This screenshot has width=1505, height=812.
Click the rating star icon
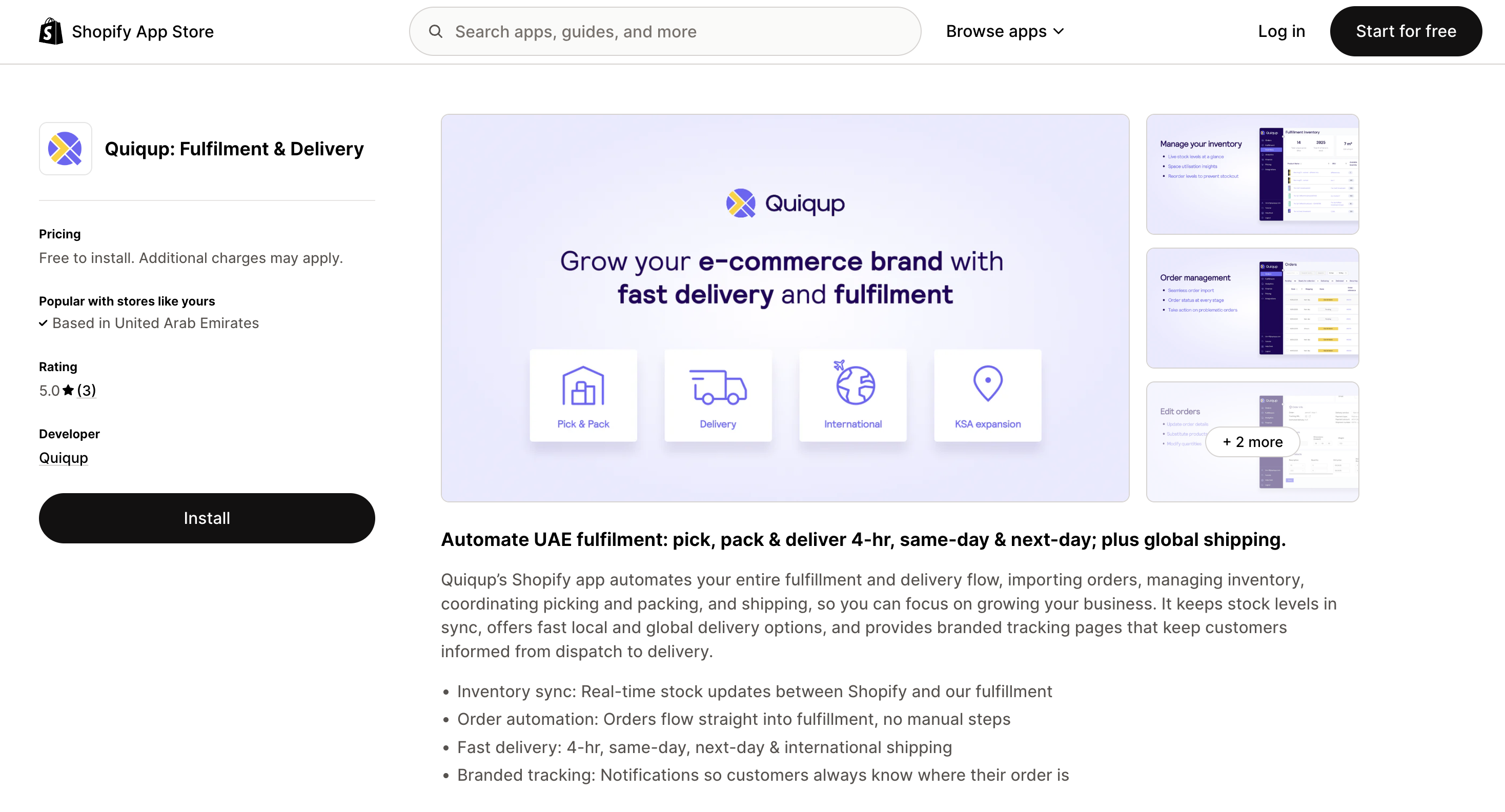(x=68, y=390)
